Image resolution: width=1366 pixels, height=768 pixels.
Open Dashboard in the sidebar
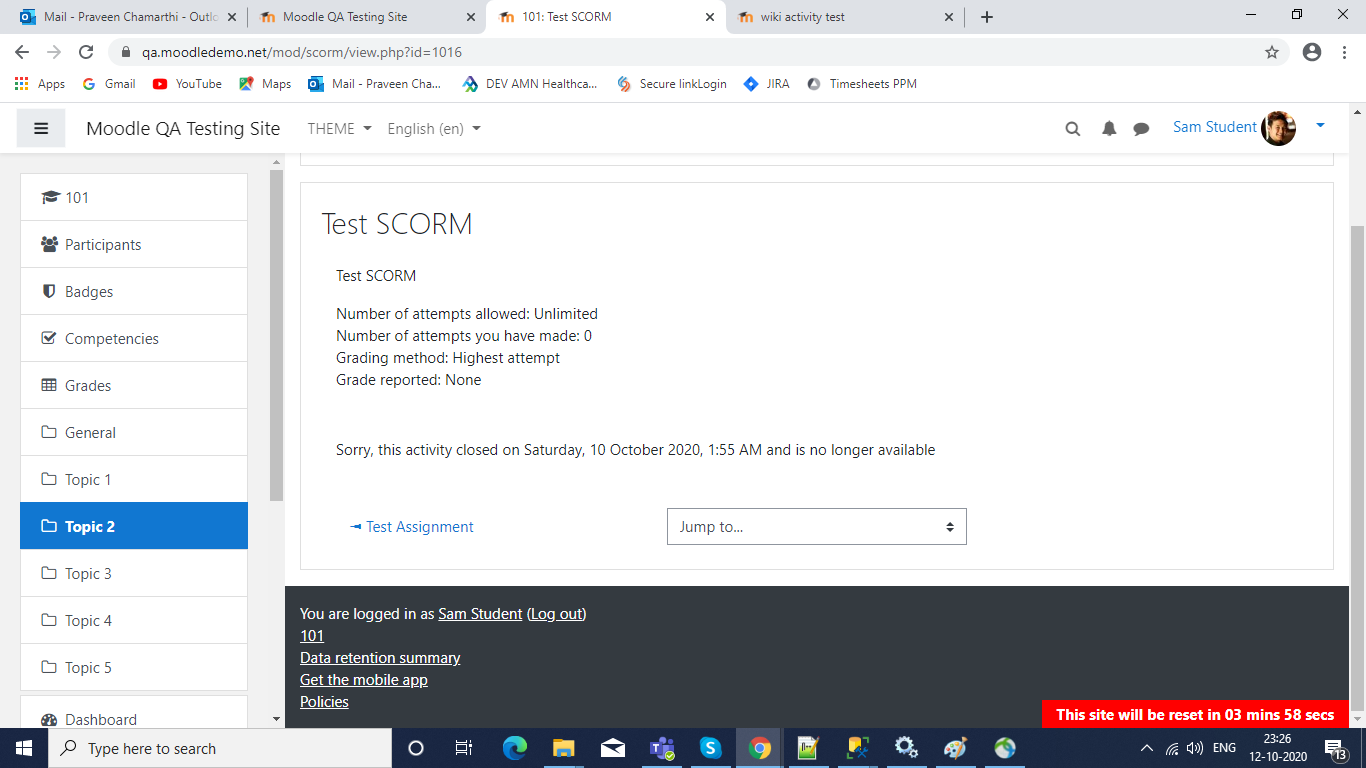pyautogui.click(x=134, y=714)
